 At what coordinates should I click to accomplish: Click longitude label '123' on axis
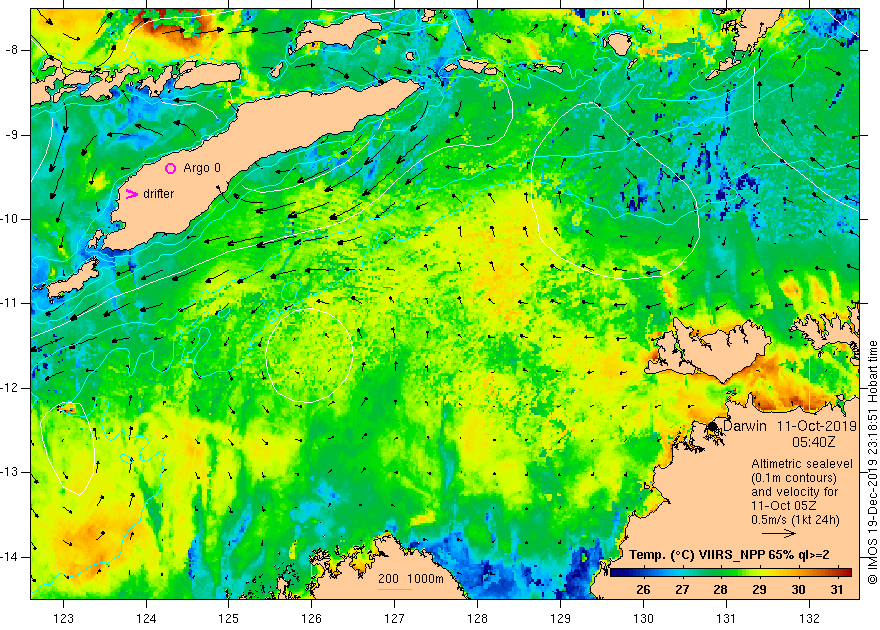[63, 619]
